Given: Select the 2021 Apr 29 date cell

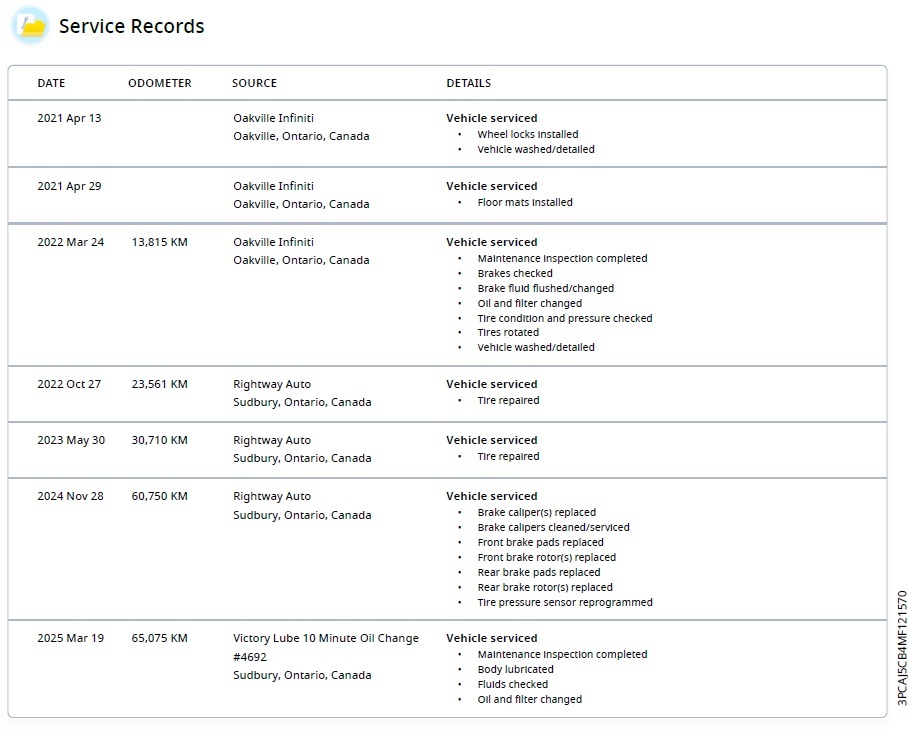Looking at the screenshot, I should tap(69, 186).
